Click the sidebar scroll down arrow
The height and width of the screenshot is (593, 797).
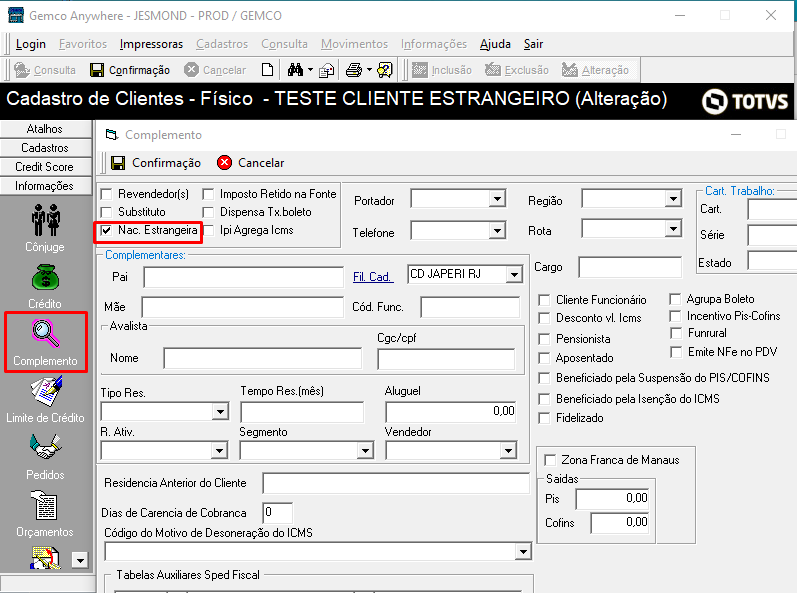click(80, 560)
